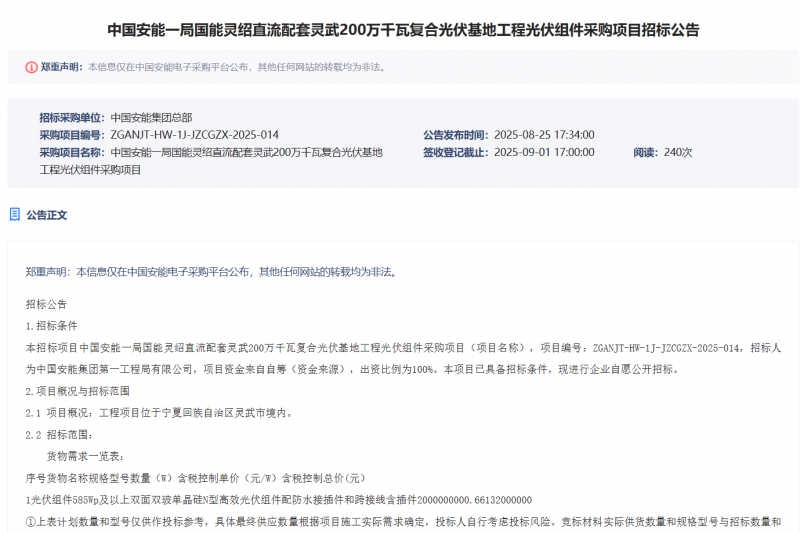Select the 公告正文 section heading
The height and width of the screenshot is (533, 800).
(x=47, y=214)
